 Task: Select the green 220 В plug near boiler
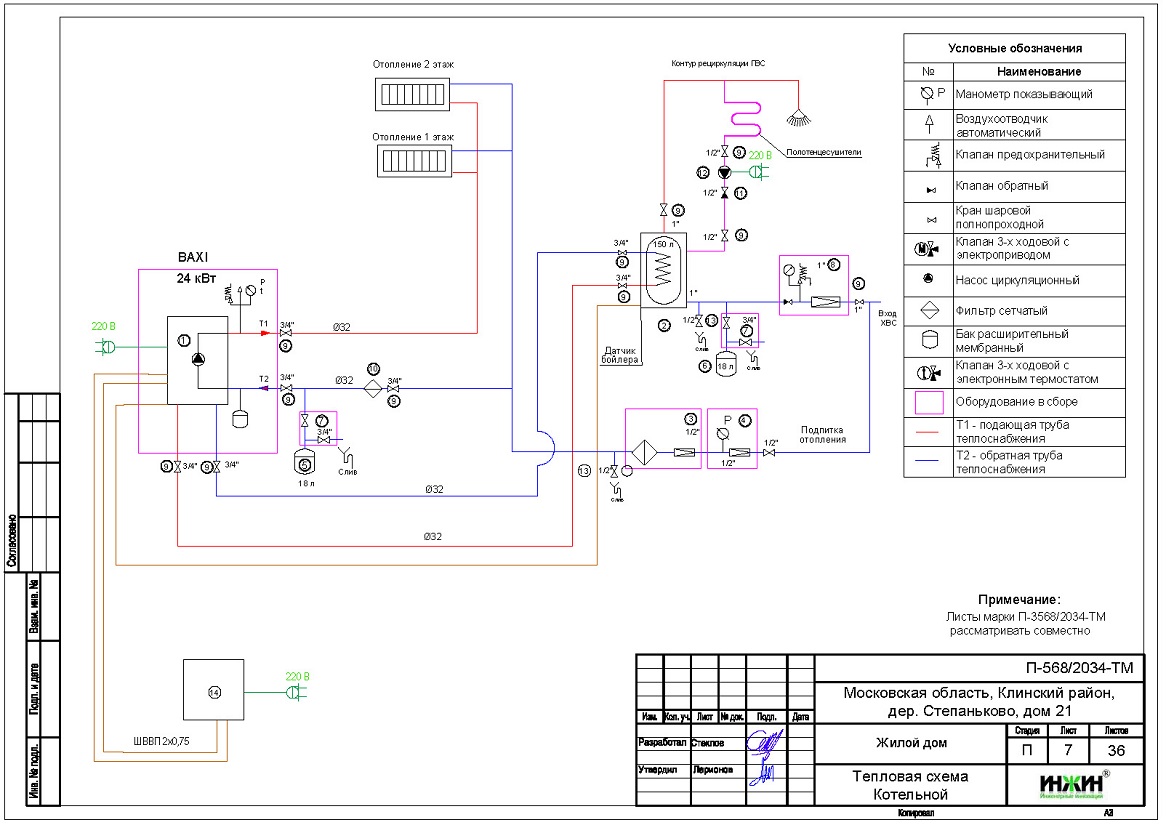point(105,346)
